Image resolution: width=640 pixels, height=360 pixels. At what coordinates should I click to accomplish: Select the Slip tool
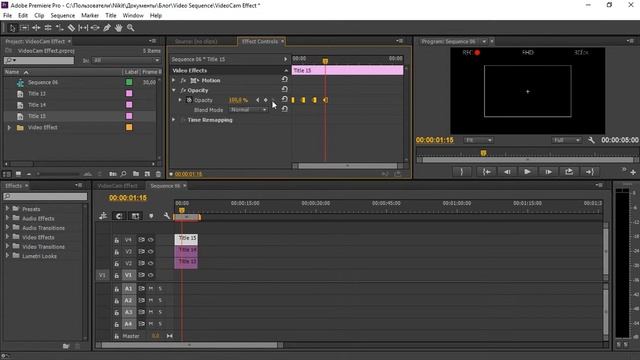83,28
